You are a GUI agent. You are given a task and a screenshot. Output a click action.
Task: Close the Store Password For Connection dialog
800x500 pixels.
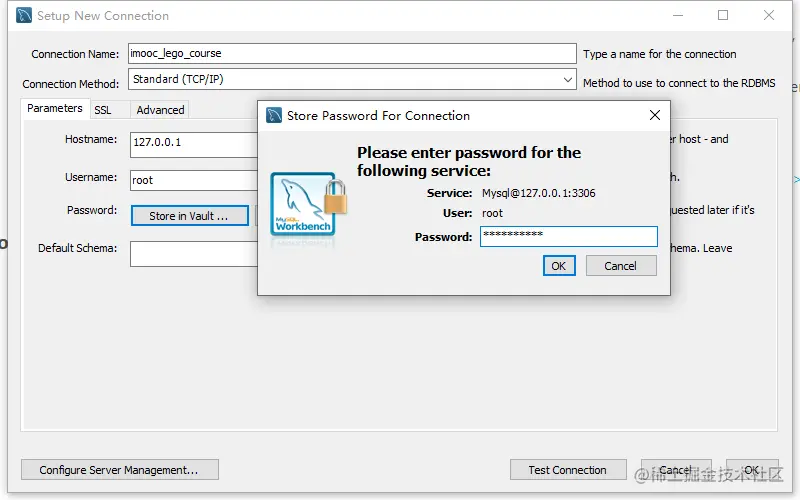[x=655, y=115]
